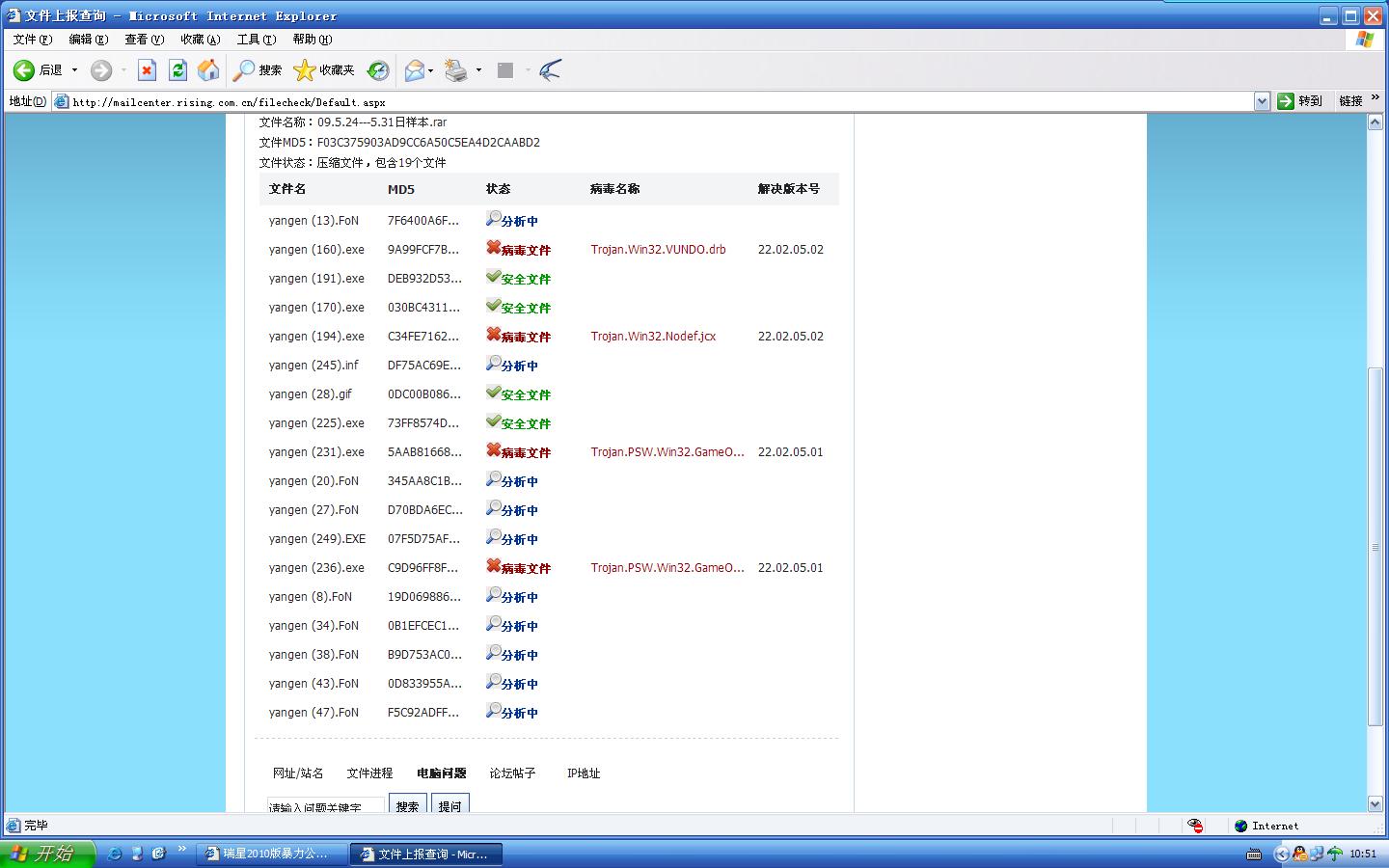
Task: Click the Mail envelope icon
Action: click(415, 69)
